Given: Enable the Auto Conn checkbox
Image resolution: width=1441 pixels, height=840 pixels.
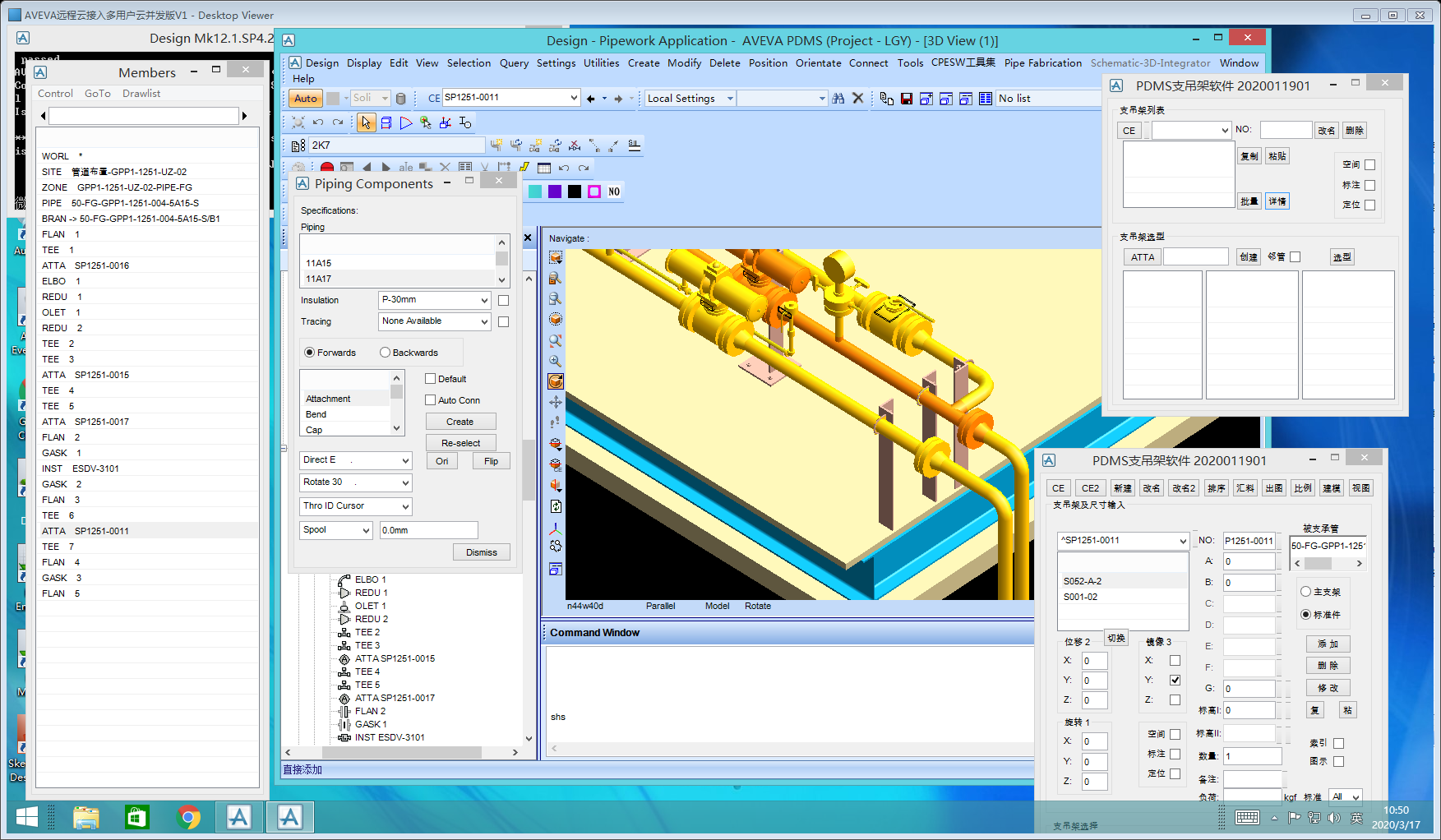Looking at the screenshot, I should point(430,400).
